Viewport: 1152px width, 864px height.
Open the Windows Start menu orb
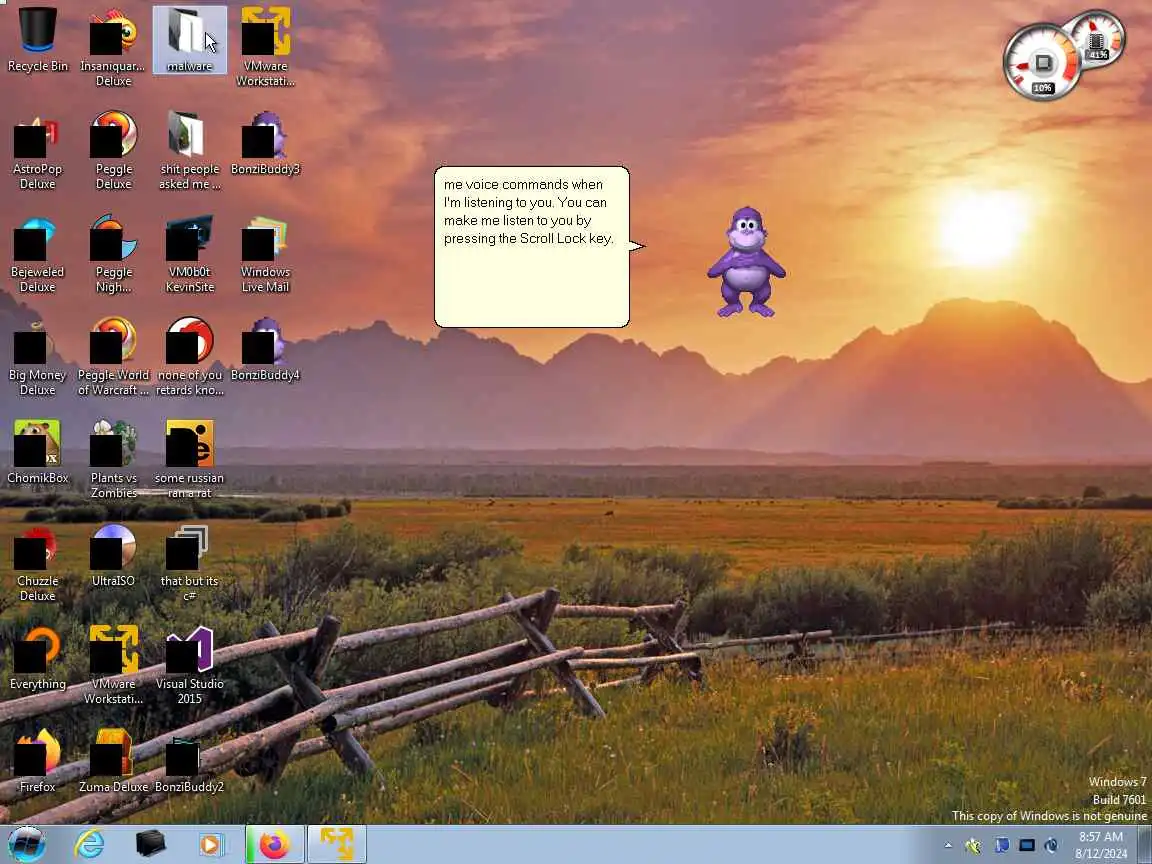pos(26,844)
